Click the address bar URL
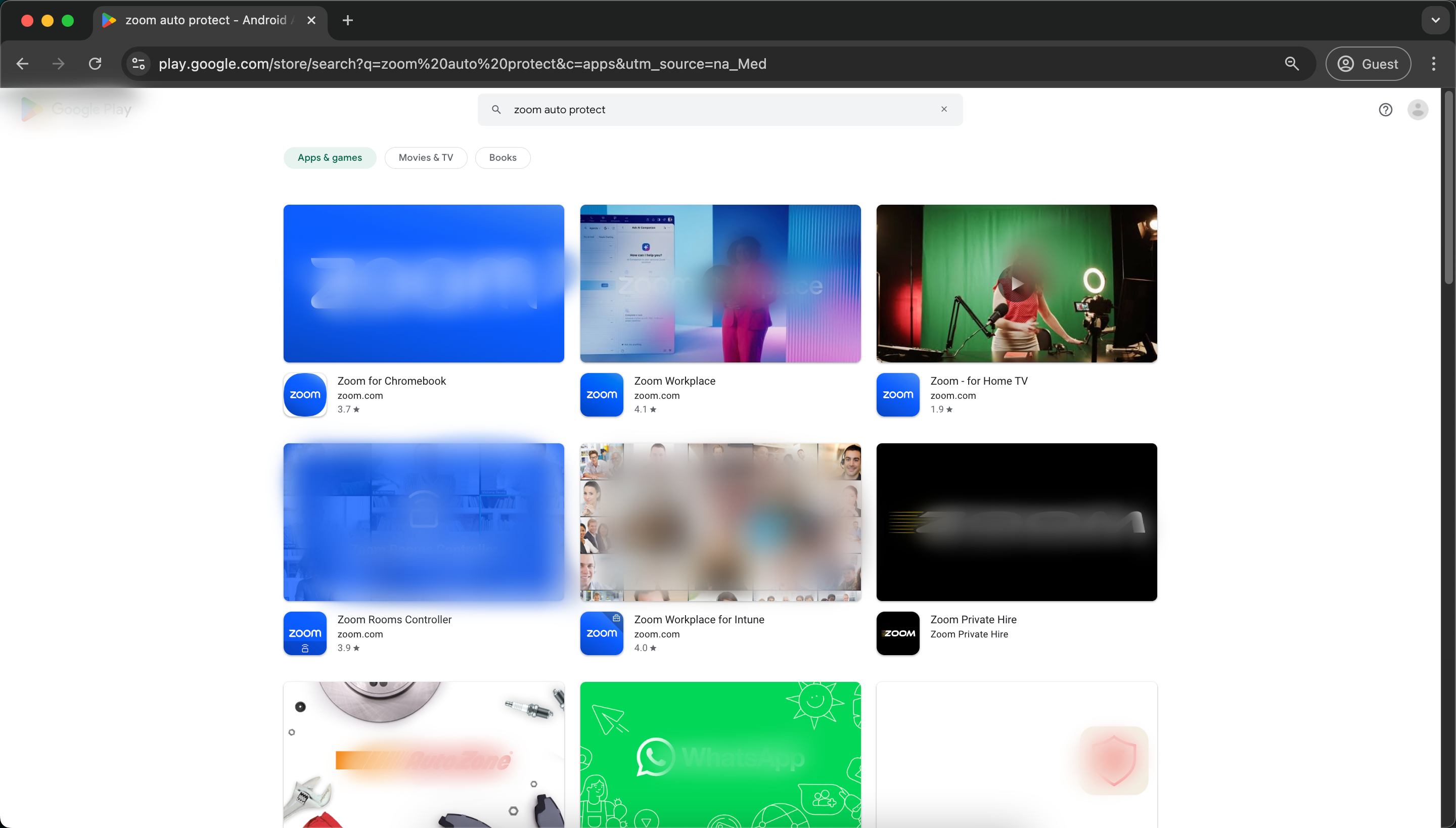1456x828 pixels. (x=463, y=64)
